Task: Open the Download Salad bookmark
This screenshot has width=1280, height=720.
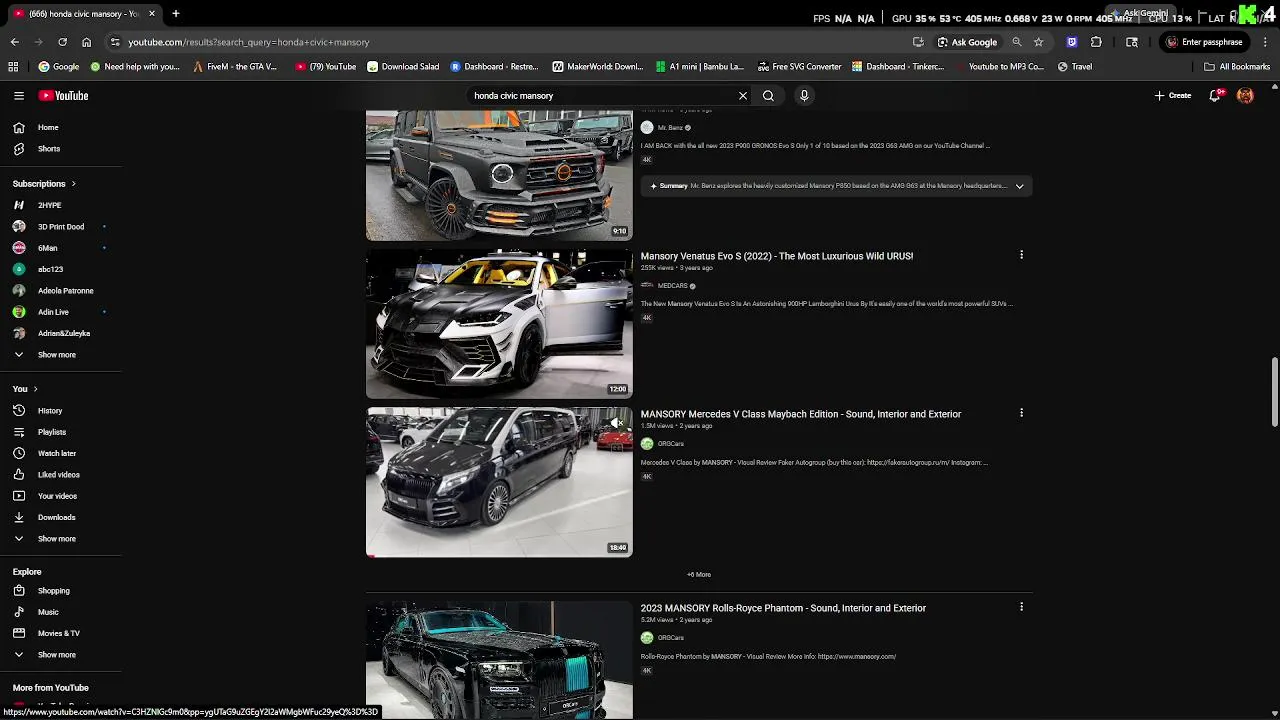Action: (x=403, y=66)
